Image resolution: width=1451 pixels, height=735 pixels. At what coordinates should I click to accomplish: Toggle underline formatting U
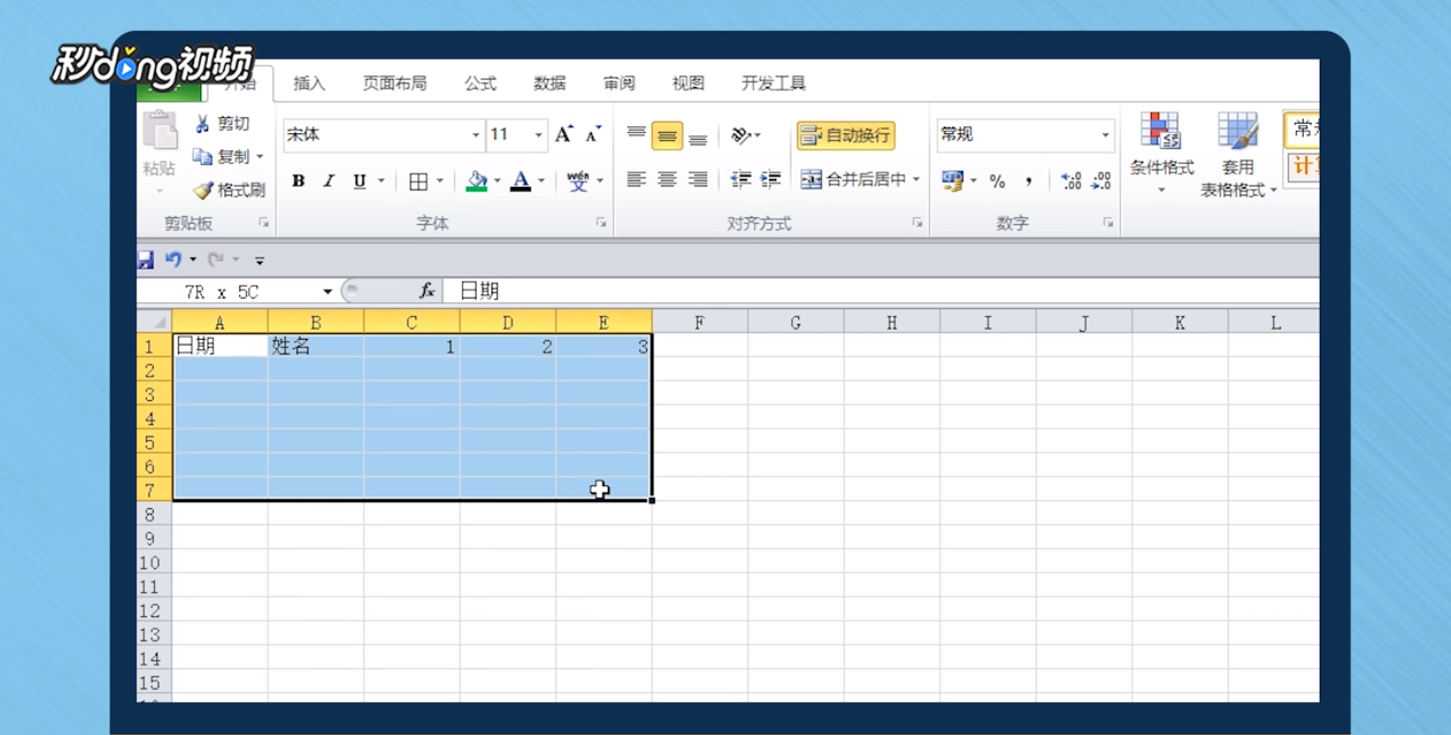(x=359, y=181)
